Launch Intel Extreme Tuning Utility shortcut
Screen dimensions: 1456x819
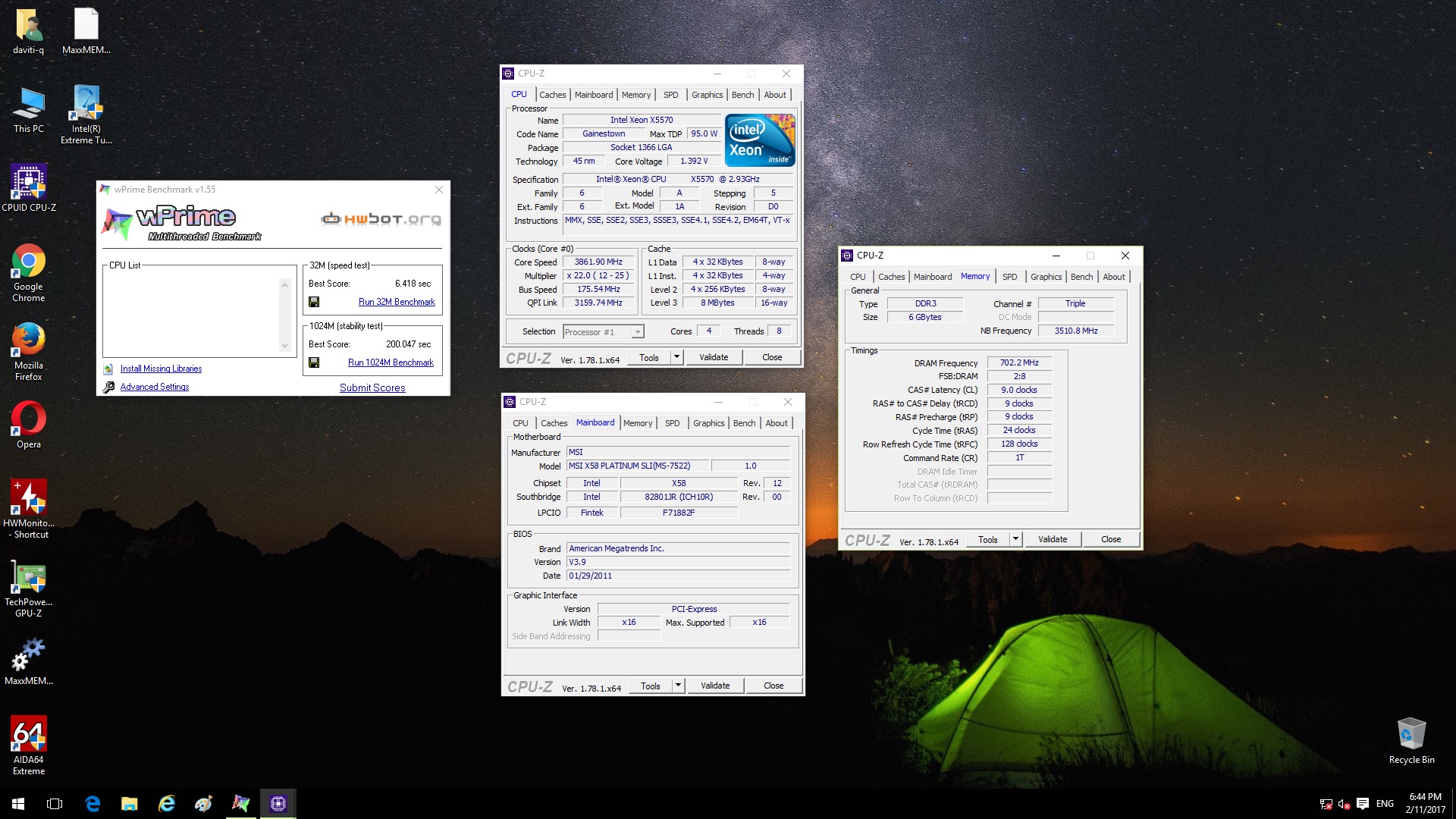86,115
